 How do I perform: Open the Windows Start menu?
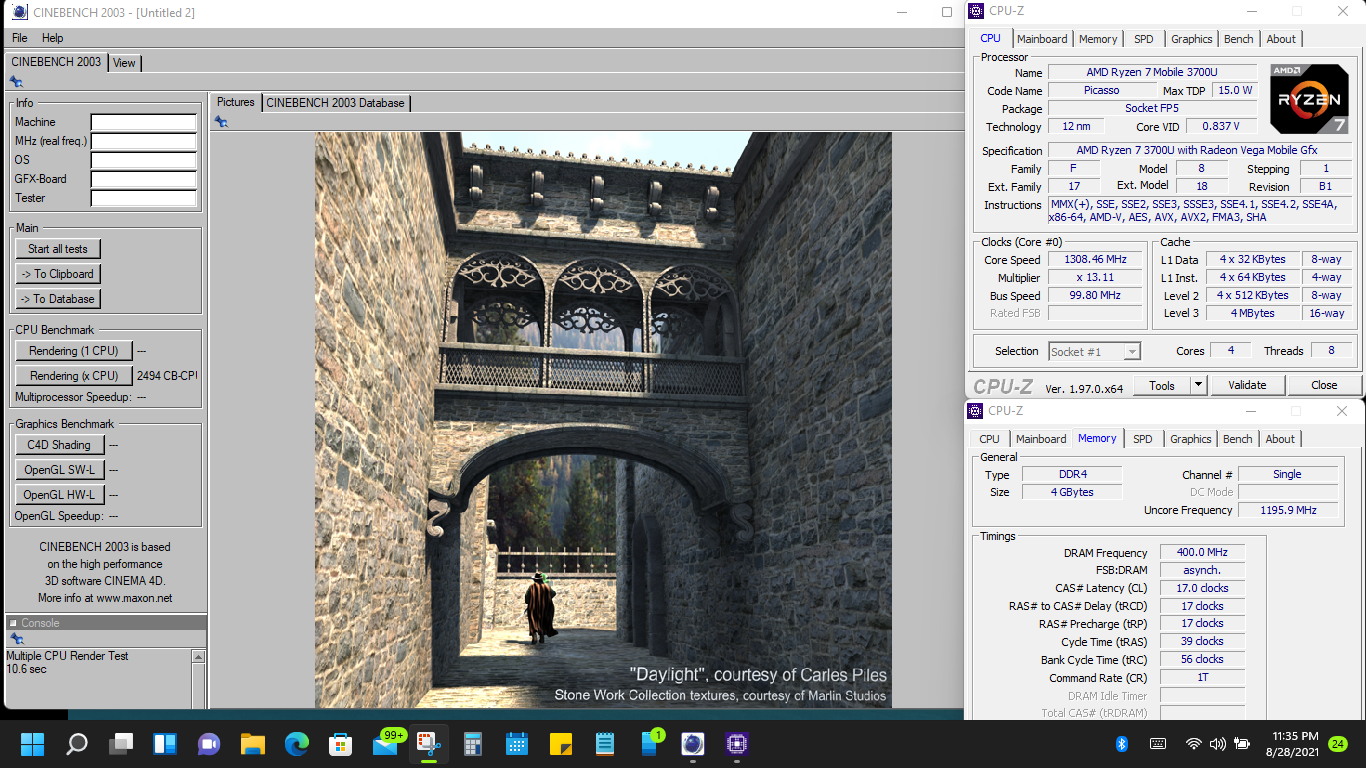pos(32,744)
